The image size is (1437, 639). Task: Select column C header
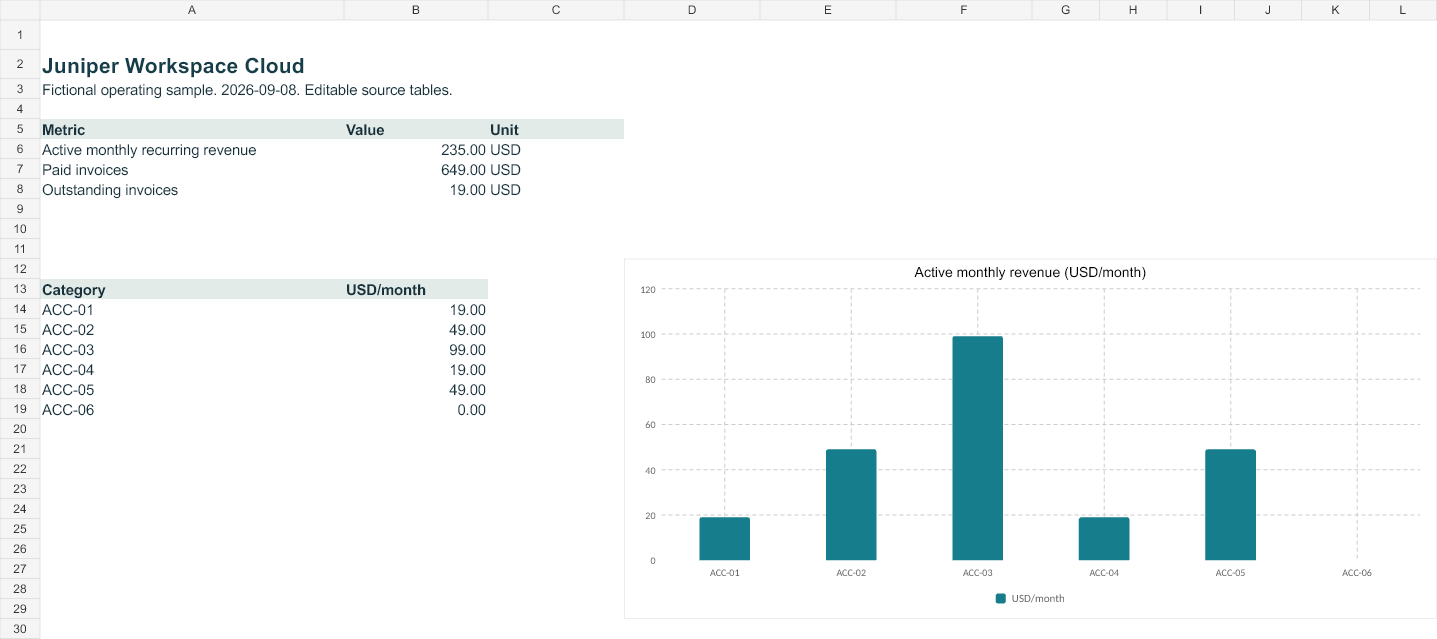pyautogui.click(x=556, y=10)
